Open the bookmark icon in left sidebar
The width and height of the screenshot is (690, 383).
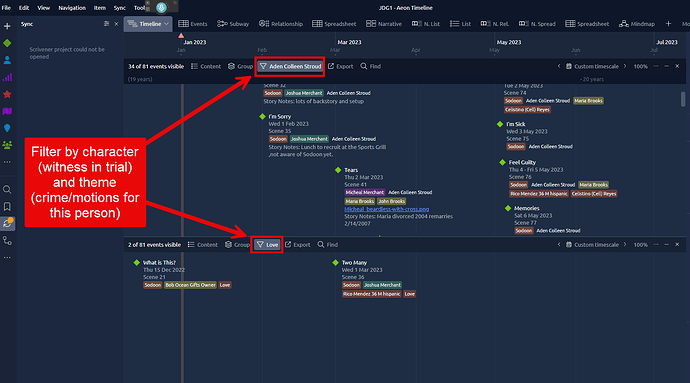7,206
